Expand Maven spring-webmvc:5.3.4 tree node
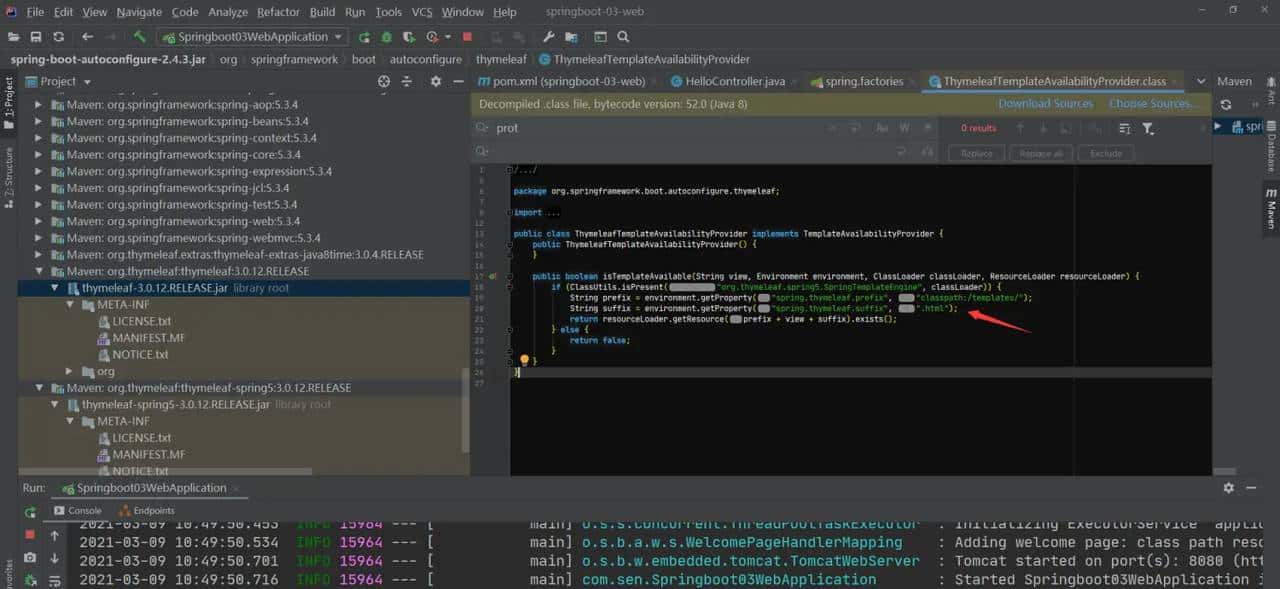1280x589 pixels. (40, 238)
